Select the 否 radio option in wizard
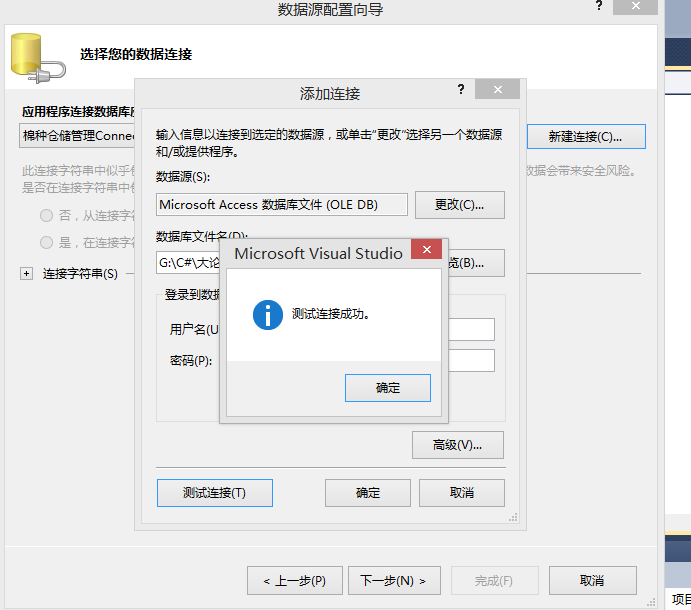Screen dimensions: 691x610 click(46, 216)
